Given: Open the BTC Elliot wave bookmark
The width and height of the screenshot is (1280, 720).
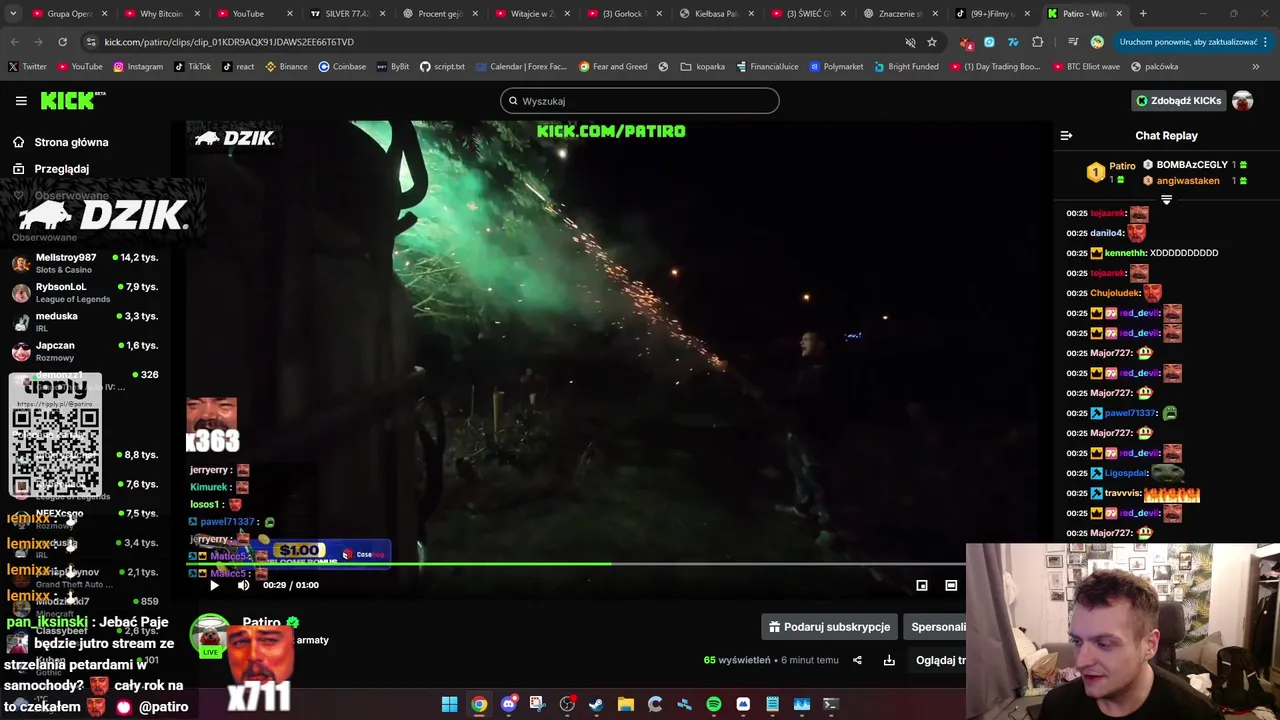Looking at the screenshot, I should (x=1084, y=67).
